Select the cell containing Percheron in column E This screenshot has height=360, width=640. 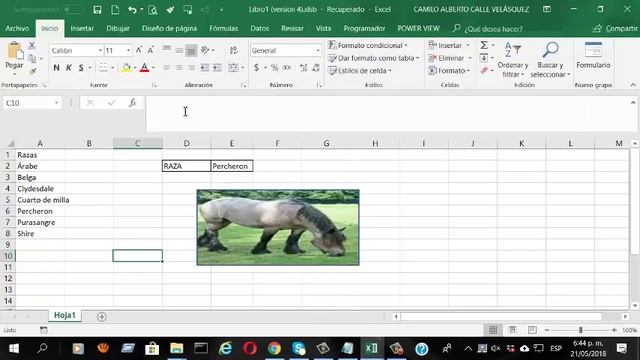tap(232, 166)
